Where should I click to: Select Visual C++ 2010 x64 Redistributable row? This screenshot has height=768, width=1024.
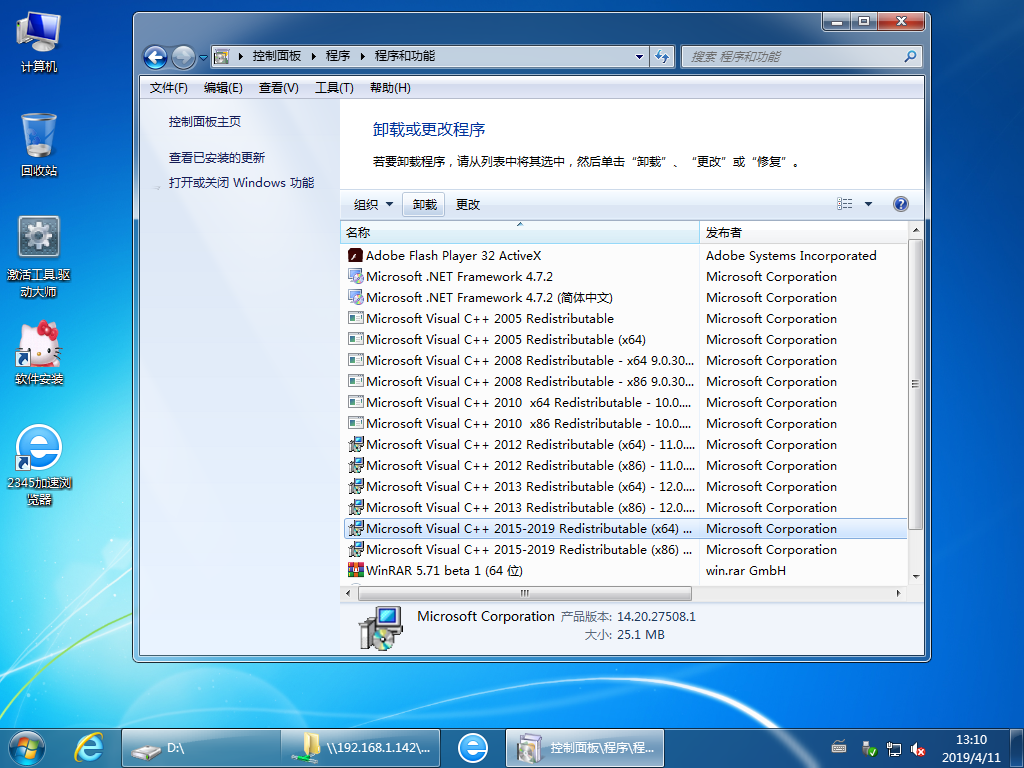625,402
